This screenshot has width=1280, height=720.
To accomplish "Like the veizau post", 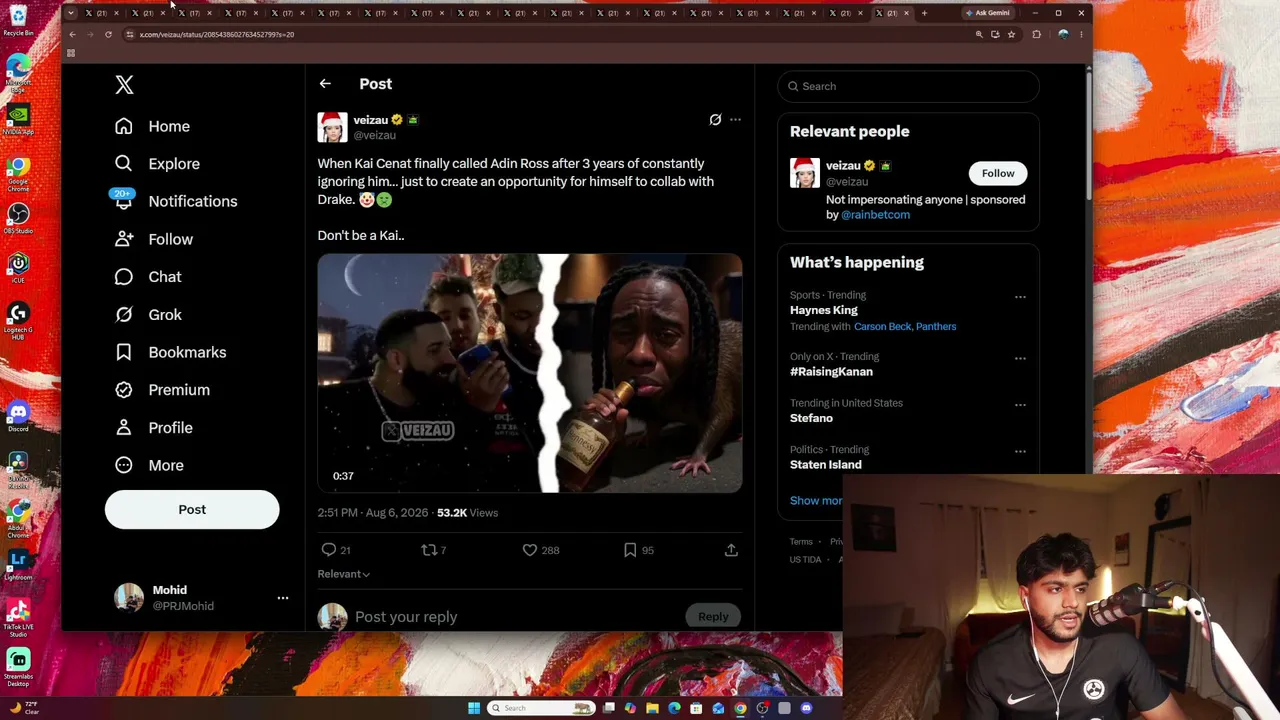I will [530, 550].
